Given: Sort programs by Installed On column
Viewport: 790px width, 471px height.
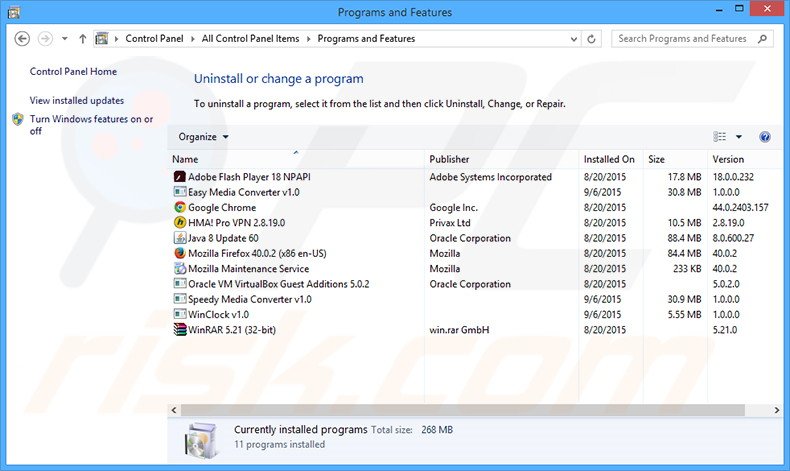Looking at the screenshot, I should pos(611,159).
